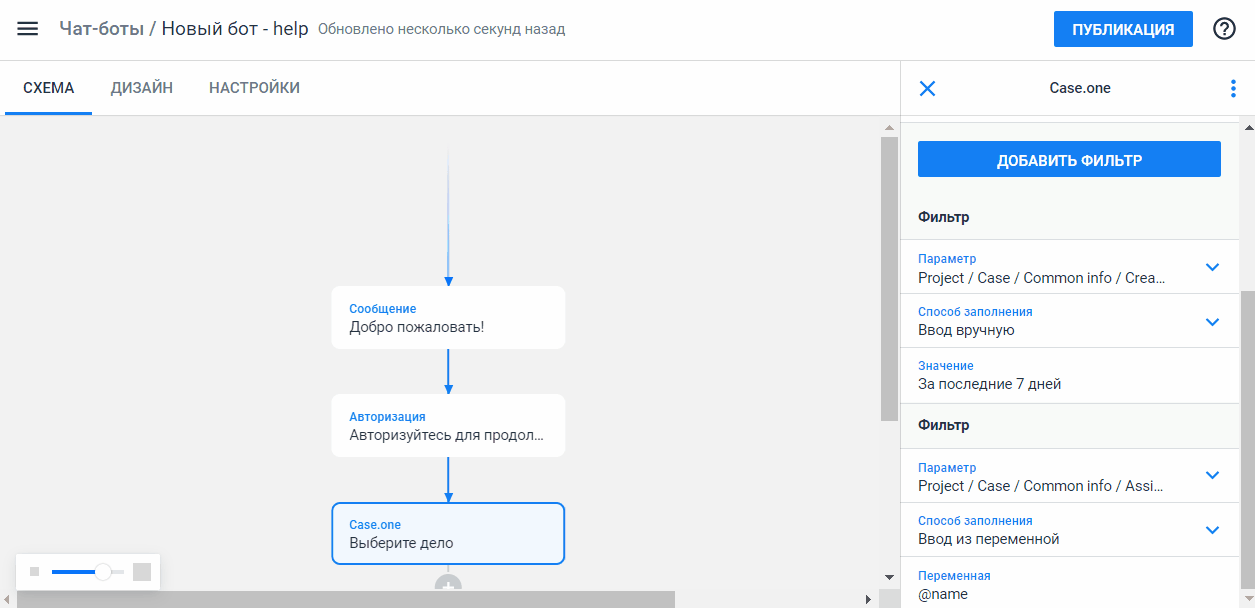
Task: Select the Сообщение block Добро пожаловать!
Action: pos(448,318)
